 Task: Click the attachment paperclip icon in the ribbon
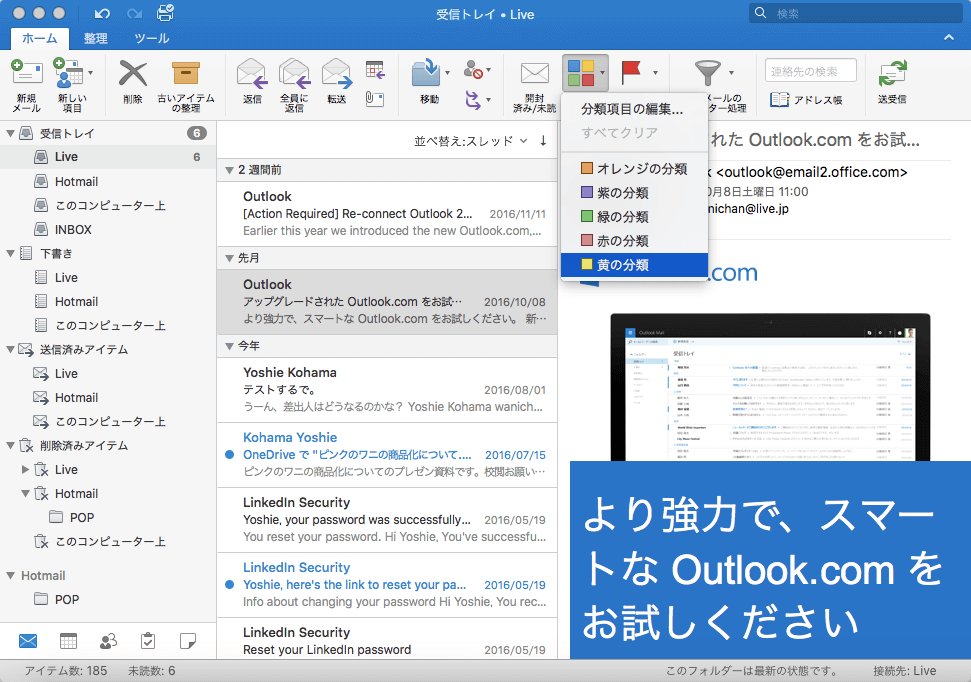pos(375,98)
